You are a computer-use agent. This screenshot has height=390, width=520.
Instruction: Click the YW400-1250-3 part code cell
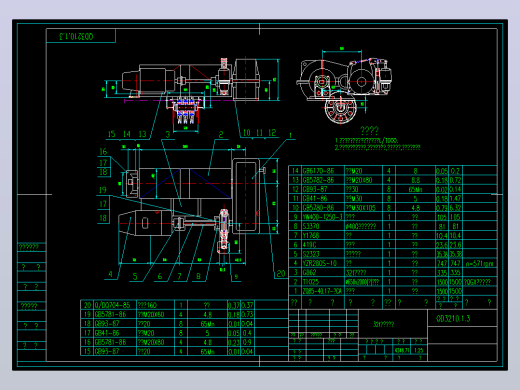322,217
